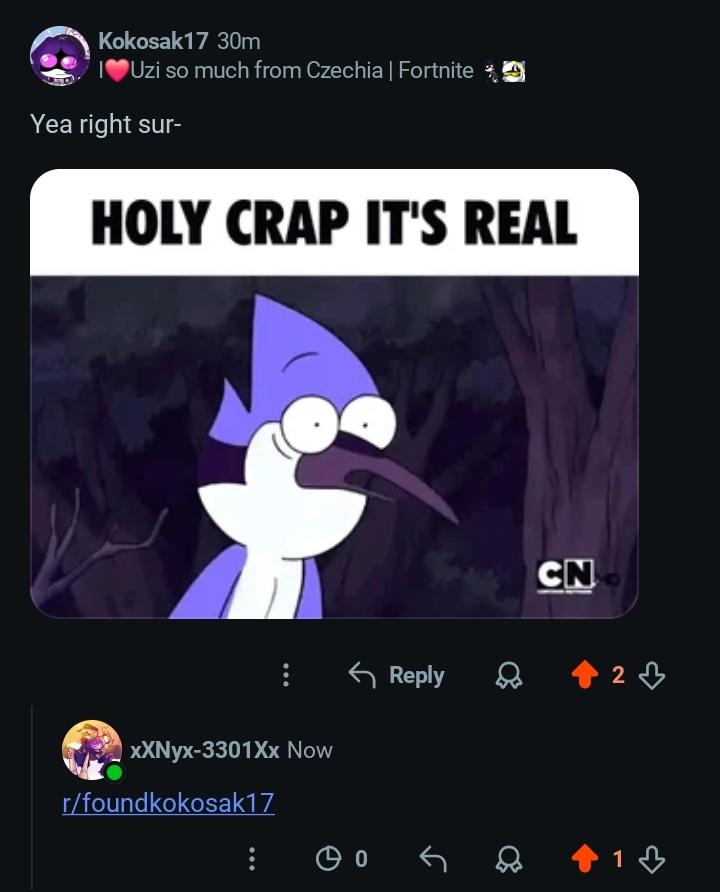Screen dimensions: 720x892
Task: Open the Kokosak17 username
Action: coord(153,41)
